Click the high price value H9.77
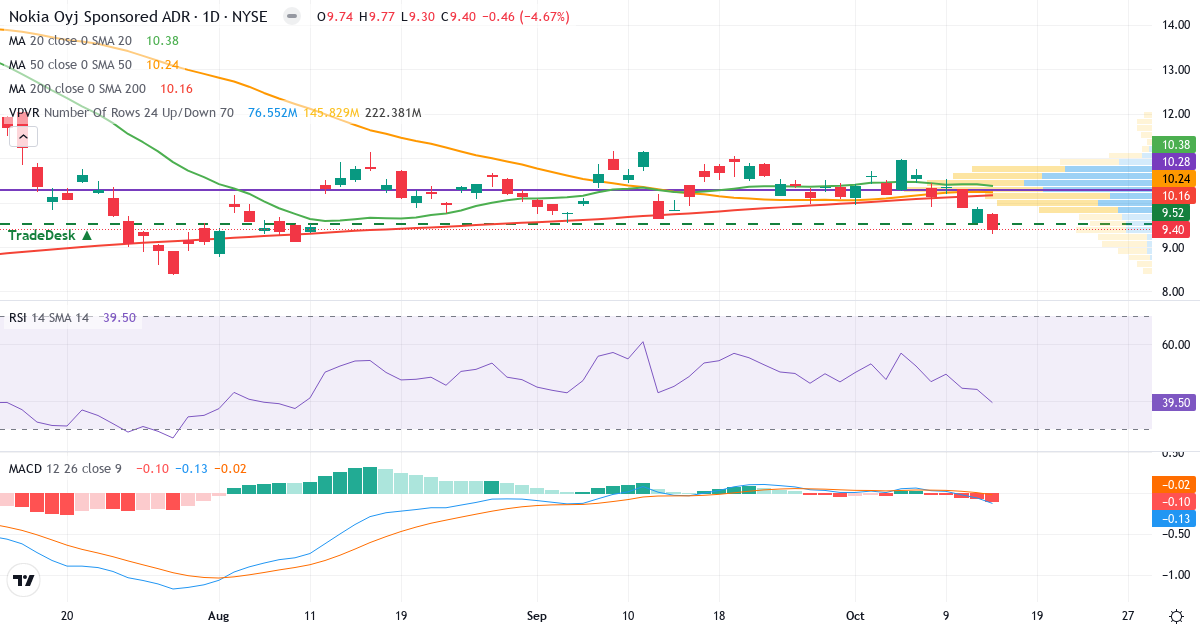The width and height of the screenshot is (1200, 630). tap(377, 17)
